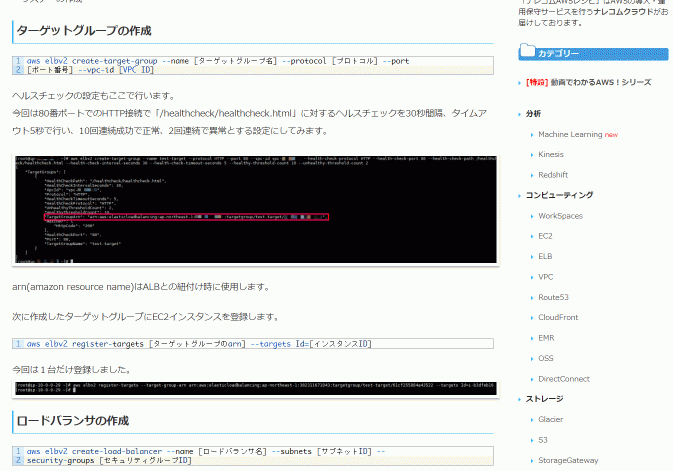
Task: Open the Machine Learning category link
Action: [570, 134]
